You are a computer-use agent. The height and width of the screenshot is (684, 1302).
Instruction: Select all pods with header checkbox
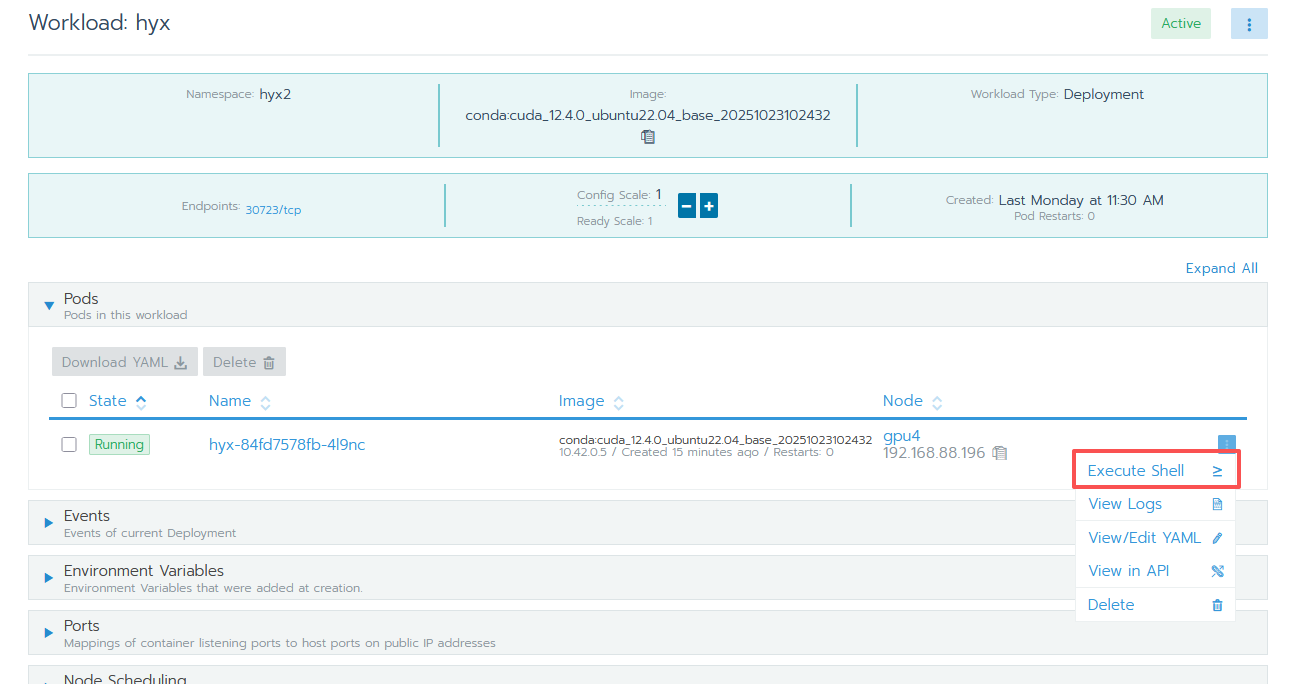[69, 401]
